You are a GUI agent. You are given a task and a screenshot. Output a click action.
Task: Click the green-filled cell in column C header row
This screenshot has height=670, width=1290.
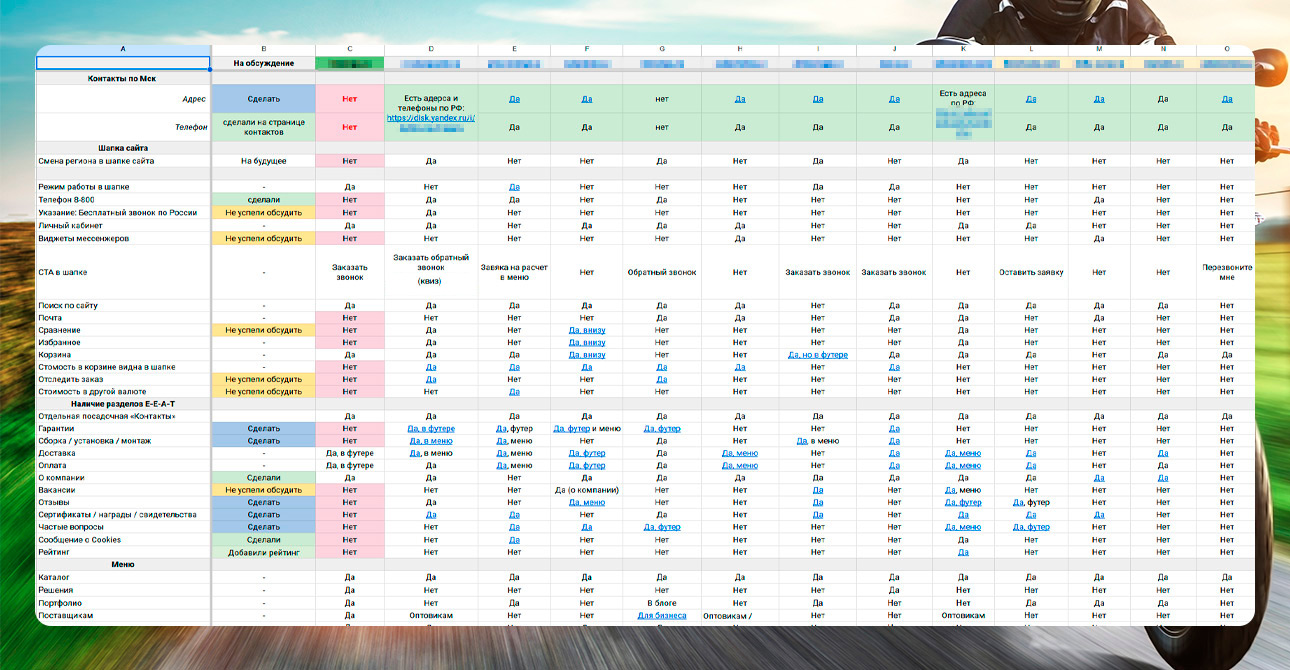pyautogui.click(x=349, y=63)
